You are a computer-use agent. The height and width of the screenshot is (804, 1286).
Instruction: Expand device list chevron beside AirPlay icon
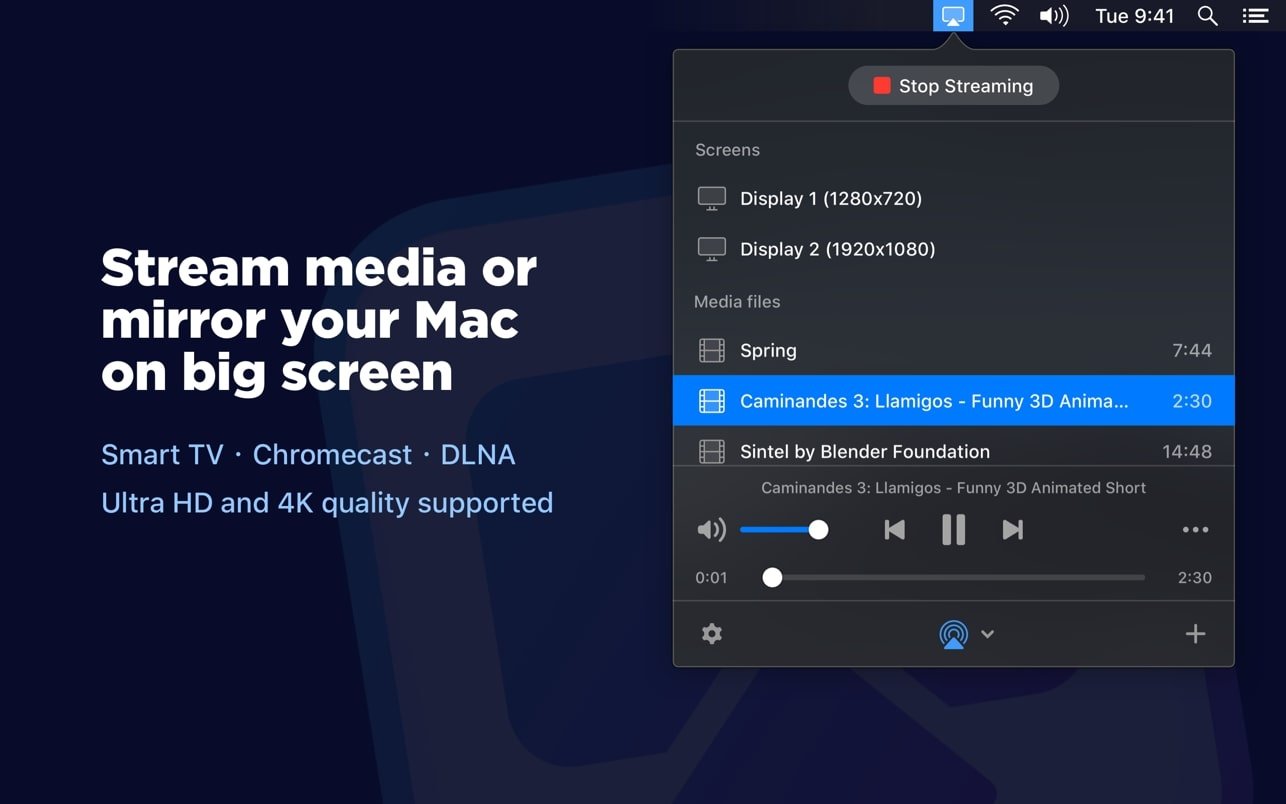pos(987,634)
